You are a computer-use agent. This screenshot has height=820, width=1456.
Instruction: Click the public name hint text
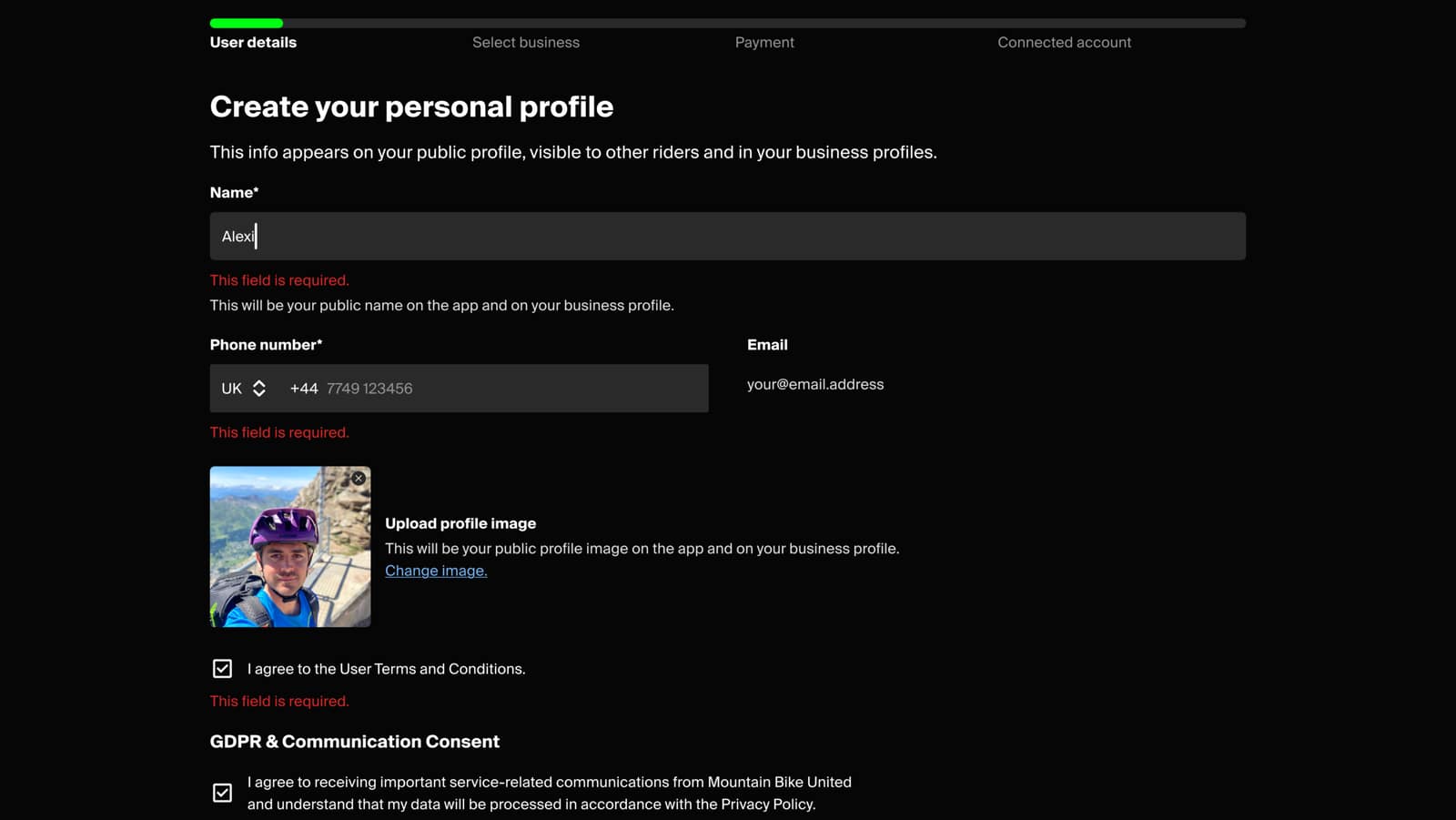(442, 306)
